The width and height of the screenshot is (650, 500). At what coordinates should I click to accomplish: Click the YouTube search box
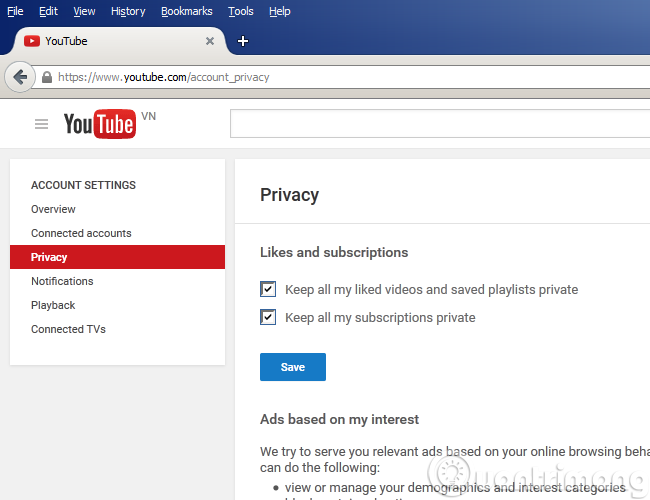[440, 124]
